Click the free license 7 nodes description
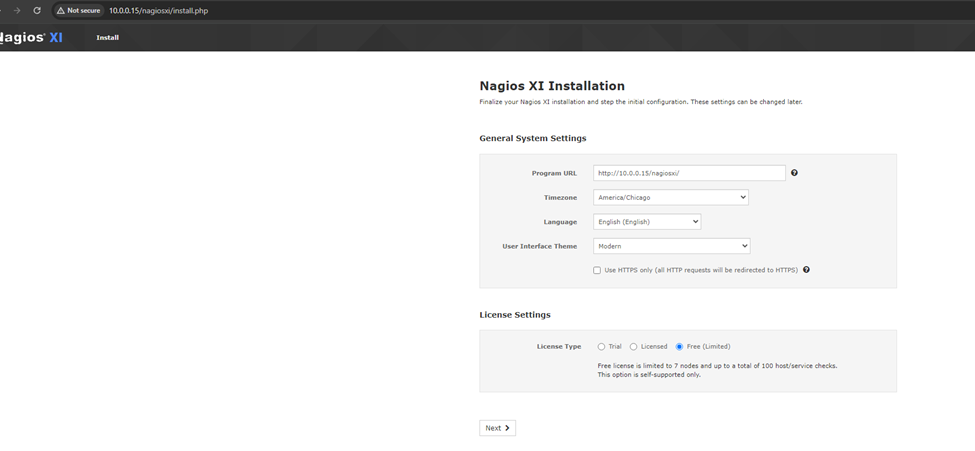975x451 pixels. [717, 366]
